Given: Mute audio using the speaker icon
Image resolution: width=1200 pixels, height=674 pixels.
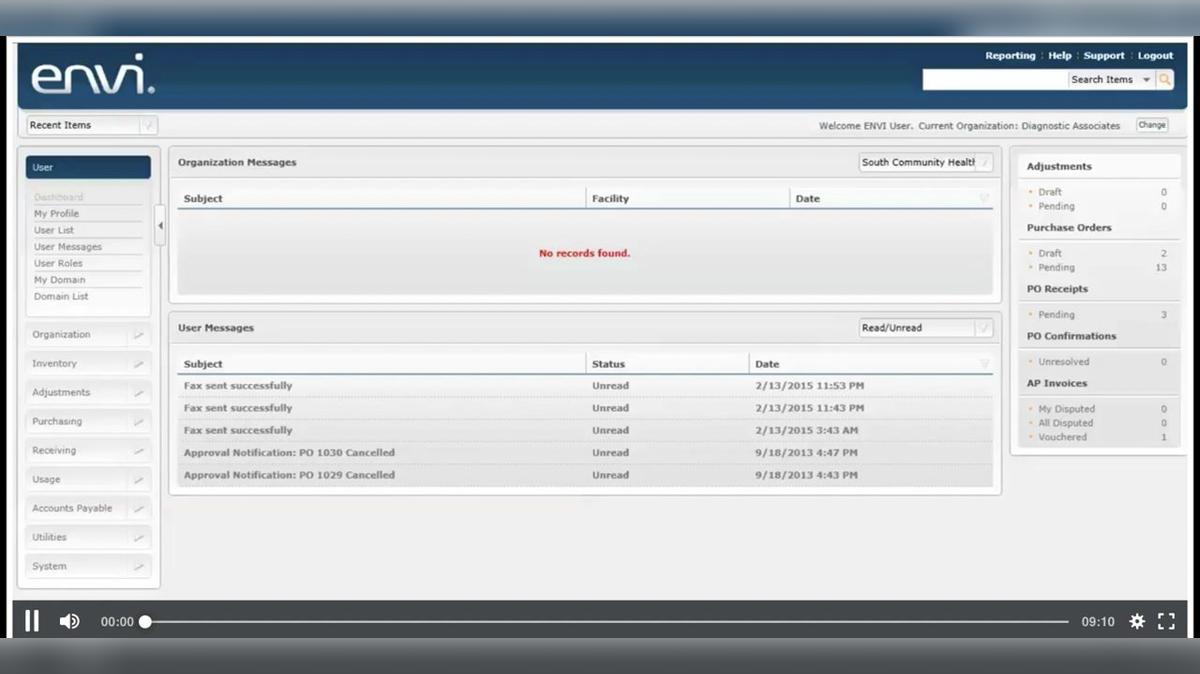Looking at the screenshot, I should point(69,621).
